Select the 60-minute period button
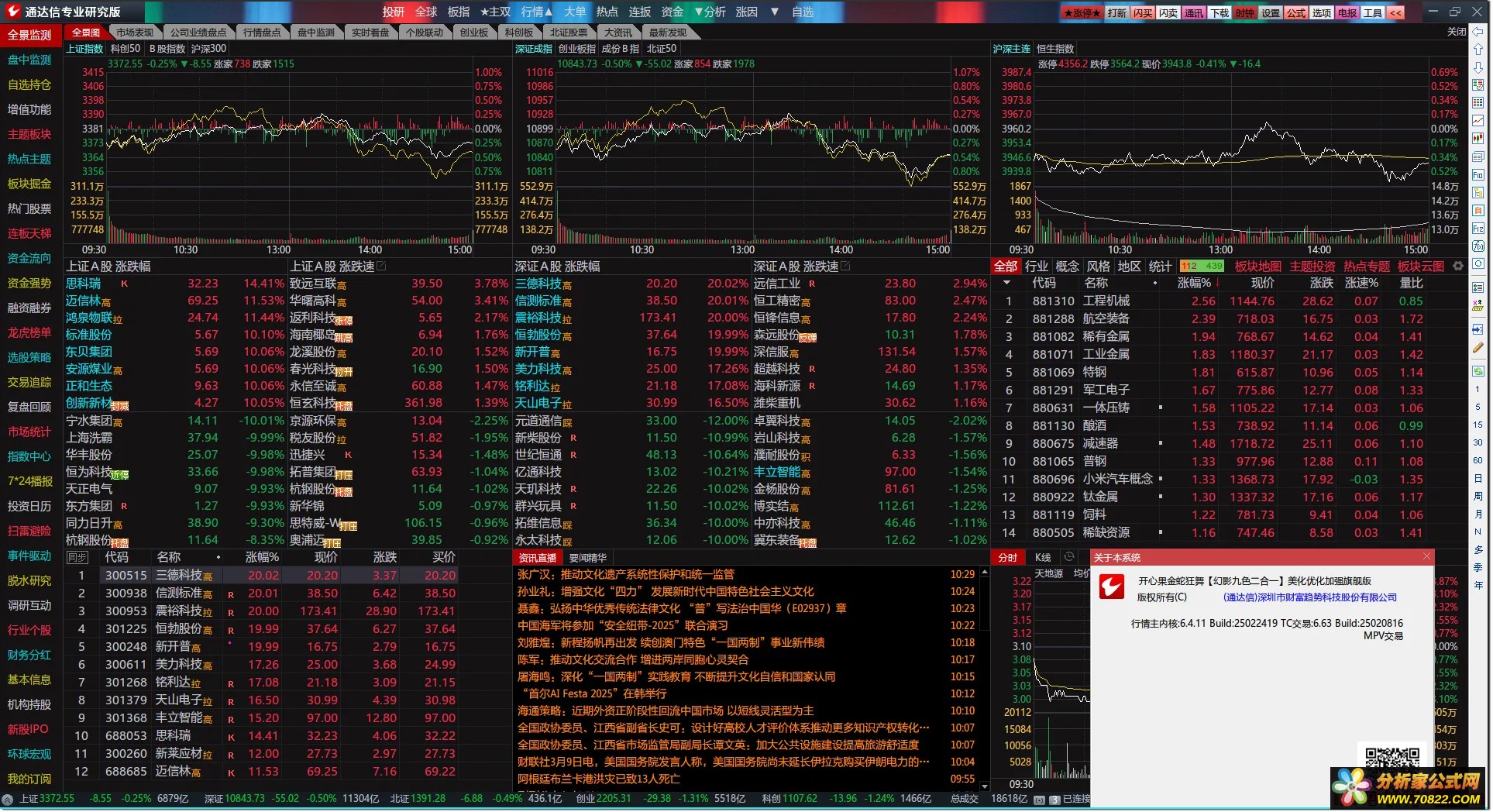Screen dimensions: 1493x812 (x=1478, y=460)
